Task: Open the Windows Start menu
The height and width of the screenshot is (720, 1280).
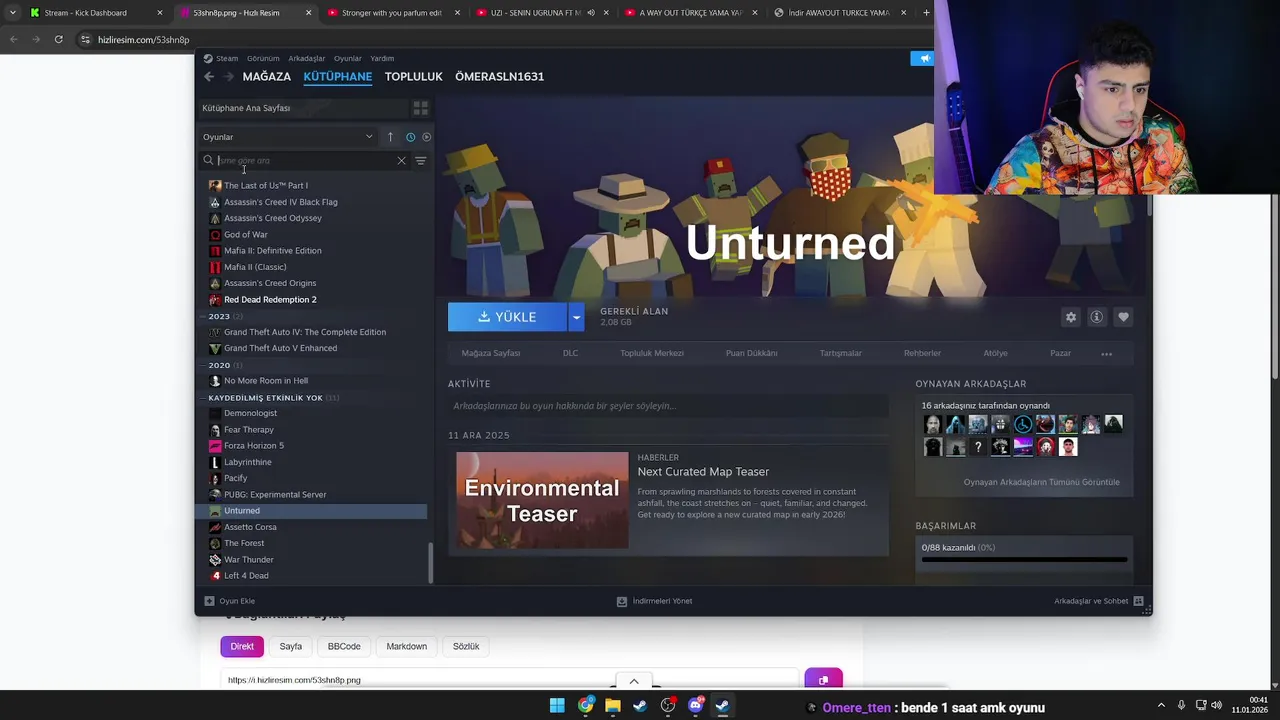Action: [557, 706]
